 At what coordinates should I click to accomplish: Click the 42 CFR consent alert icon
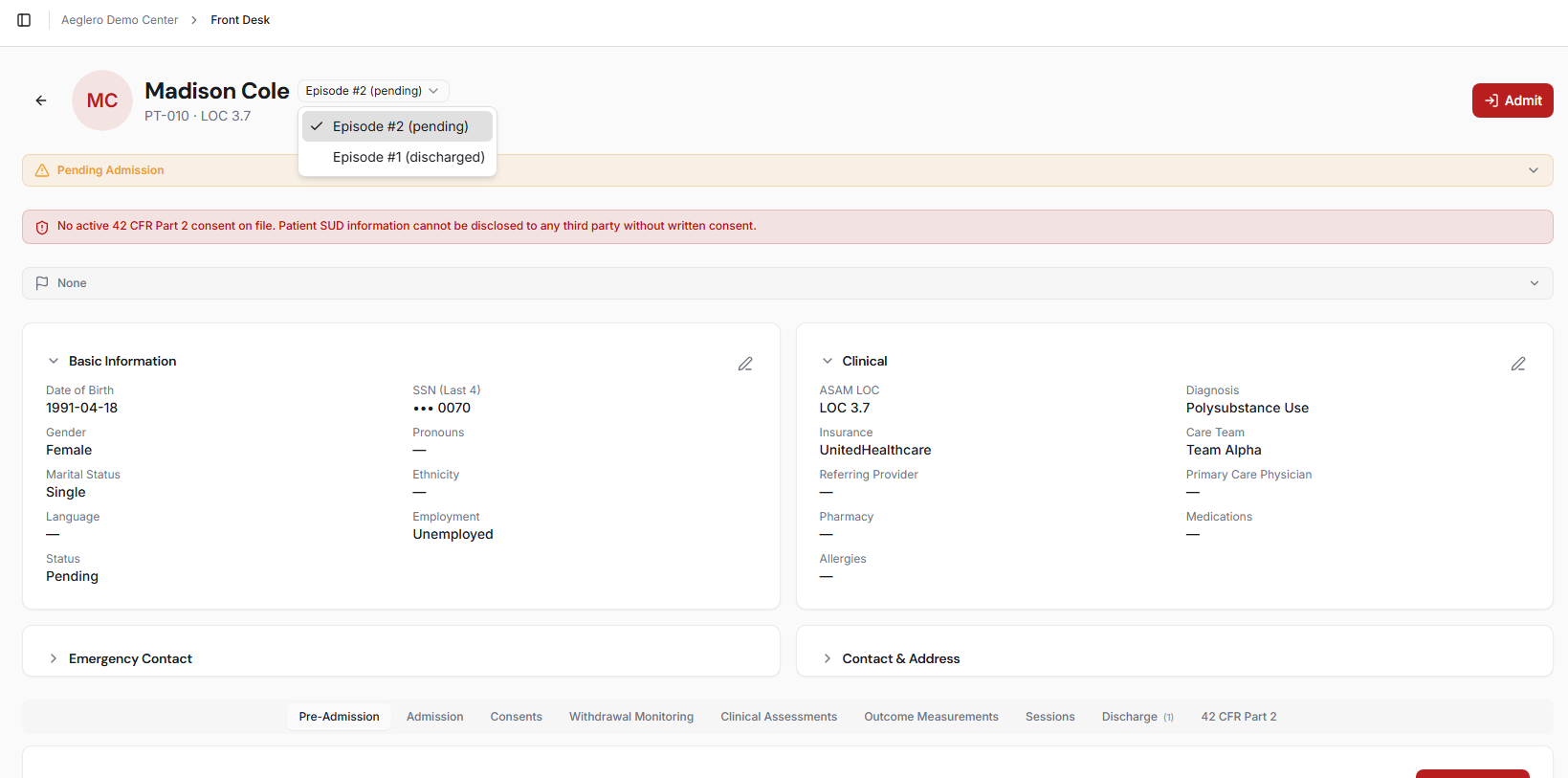tap(42, 227)
